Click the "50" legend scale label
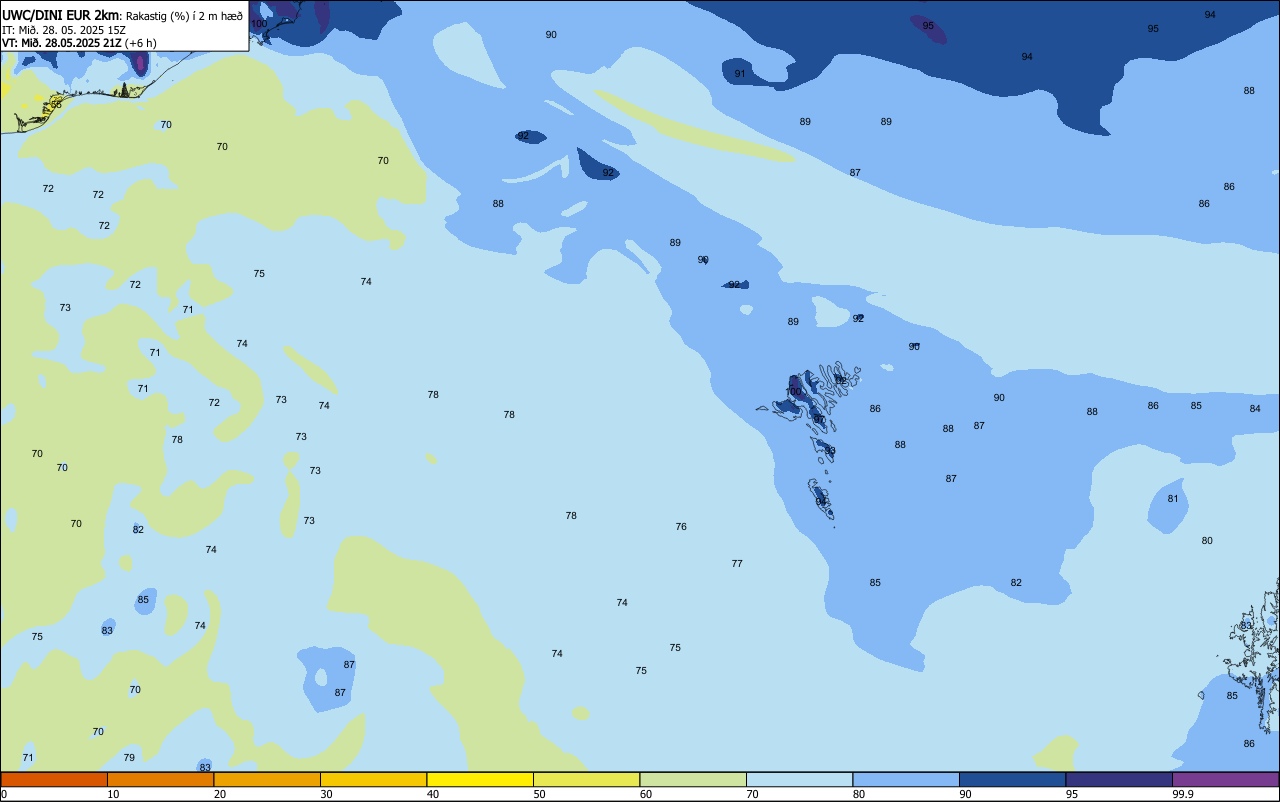 539,794
